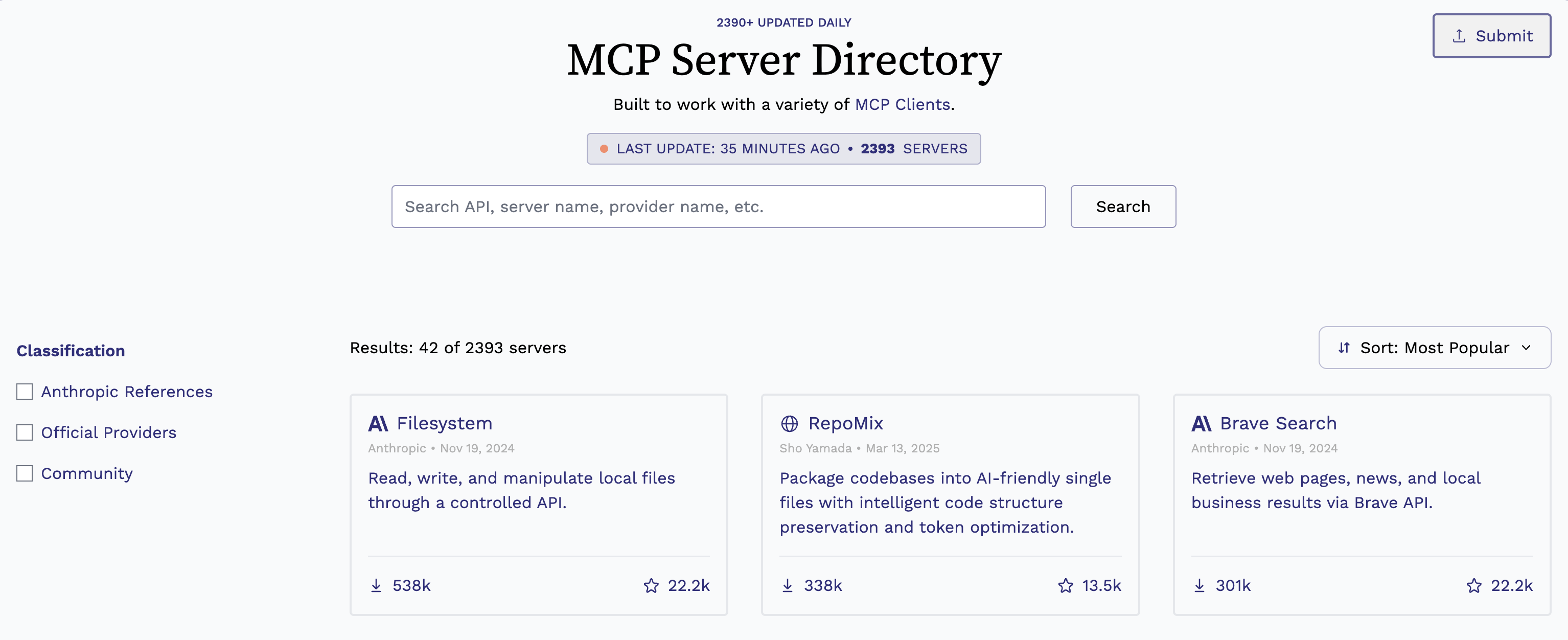Screen dimensions: 1568x640
Task: Tick the Community classification checkbox
Action: coord(25,473)
